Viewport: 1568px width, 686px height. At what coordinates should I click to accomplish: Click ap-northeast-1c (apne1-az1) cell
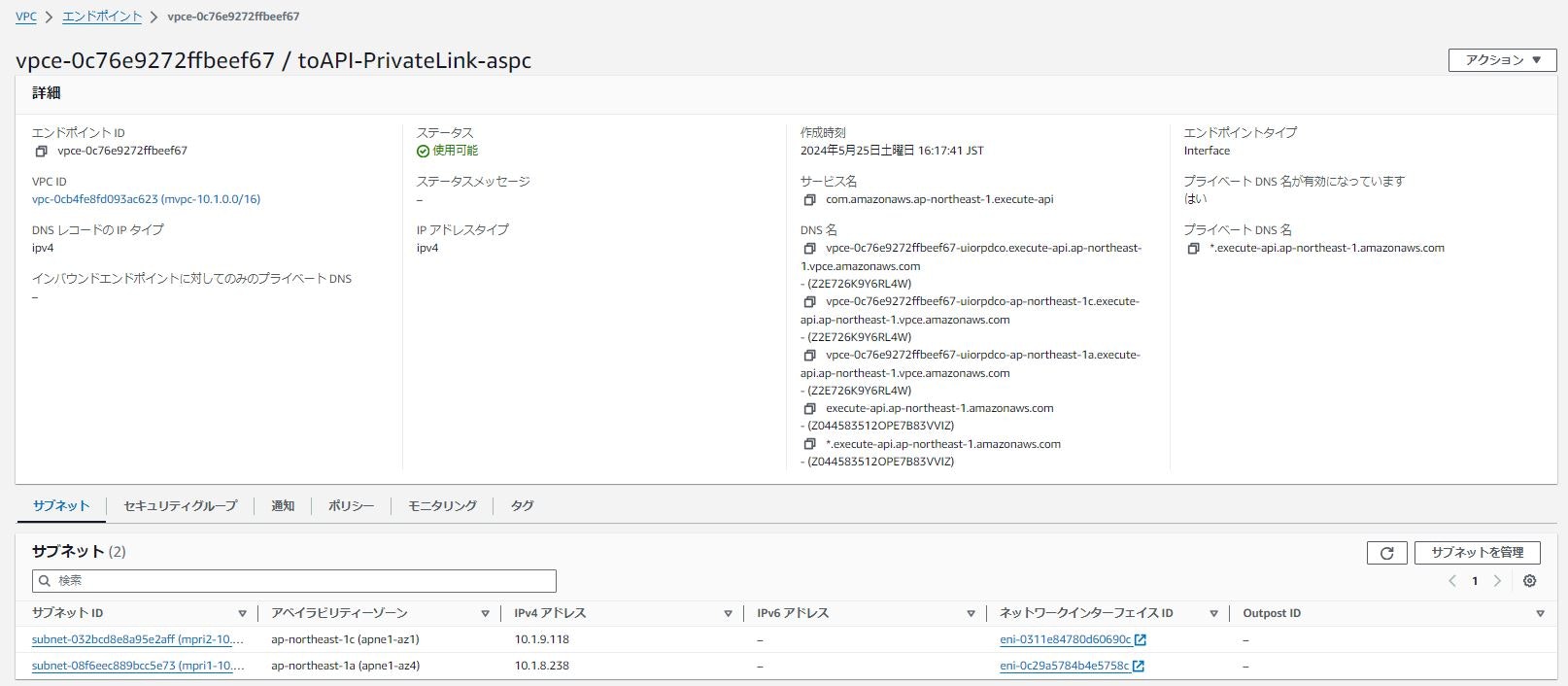point(345,640)
